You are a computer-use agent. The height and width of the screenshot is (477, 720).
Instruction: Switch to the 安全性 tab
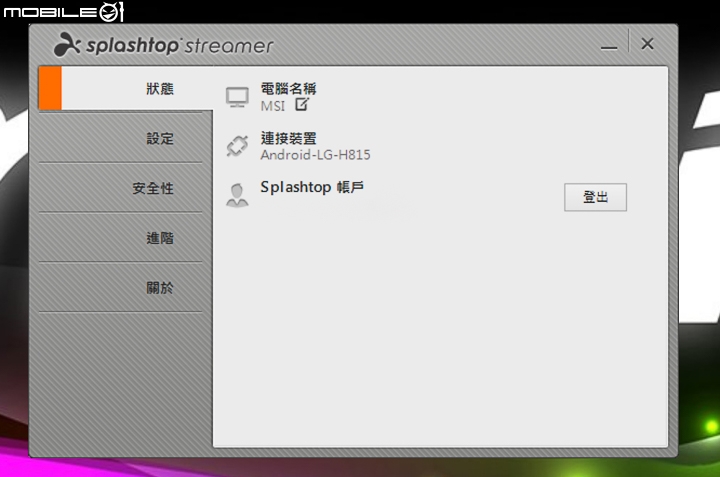pos(121,188)
